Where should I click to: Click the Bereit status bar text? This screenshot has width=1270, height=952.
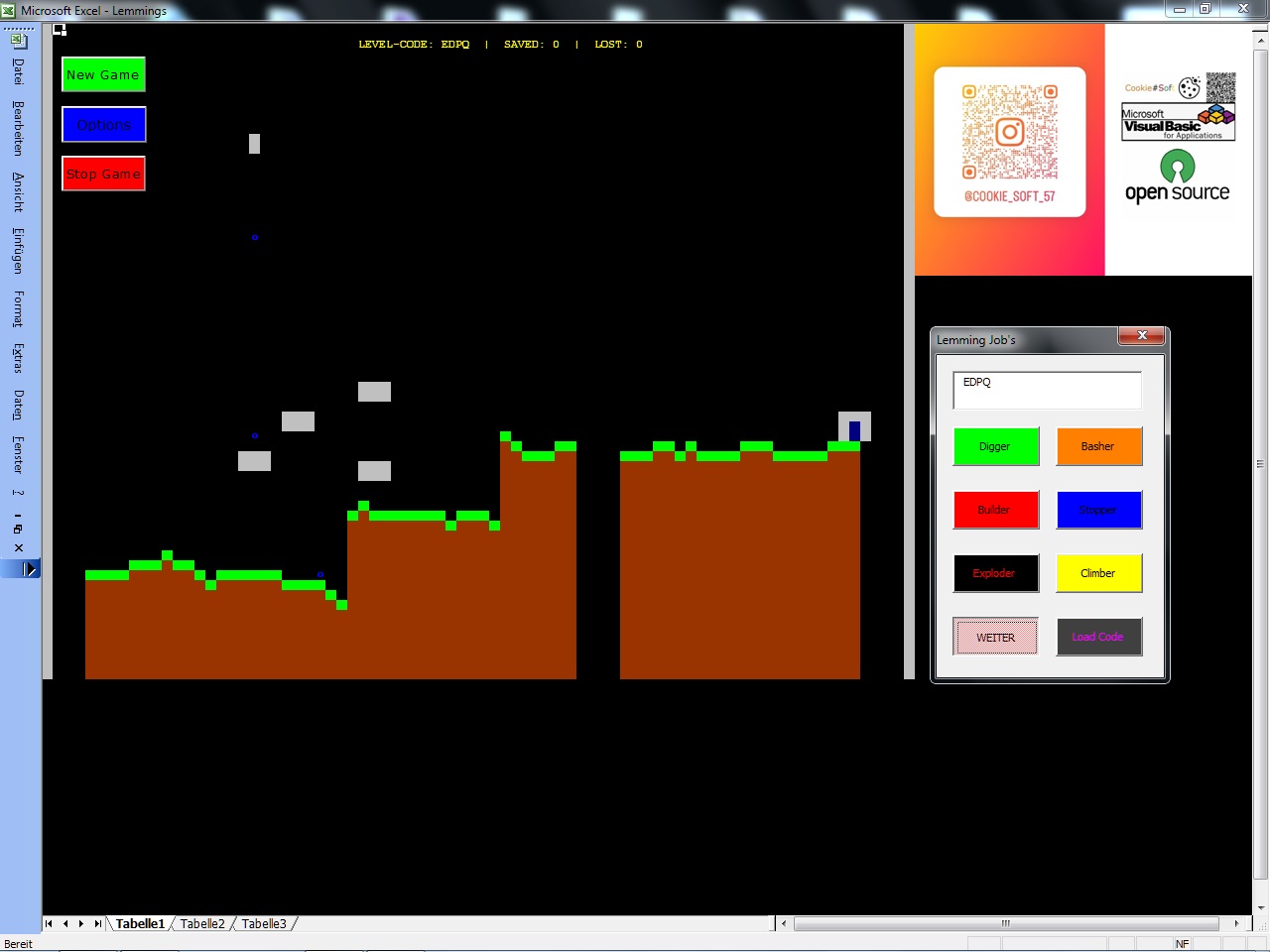click(19, 944)
